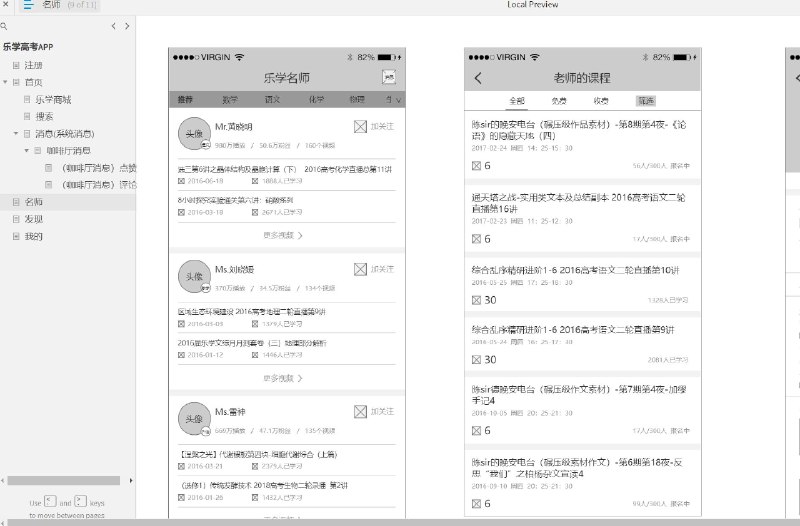Select the 推荐 subject tab

coord(185,99)
